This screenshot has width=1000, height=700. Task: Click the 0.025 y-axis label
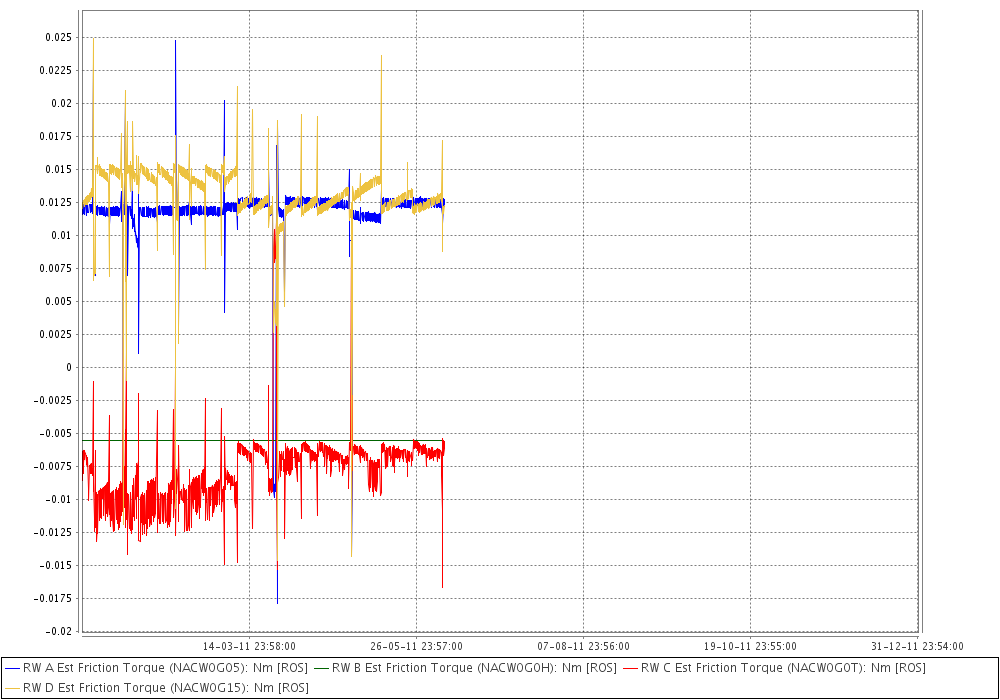59,38
